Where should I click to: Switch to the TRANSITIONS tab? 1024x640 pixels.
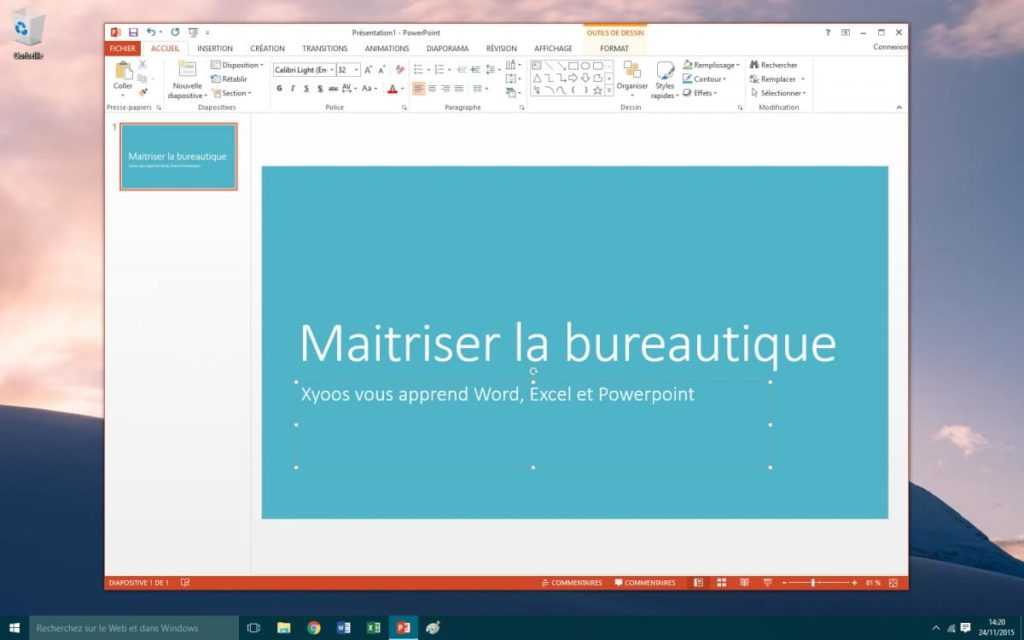pyautogui.click(x=325, y=48)
